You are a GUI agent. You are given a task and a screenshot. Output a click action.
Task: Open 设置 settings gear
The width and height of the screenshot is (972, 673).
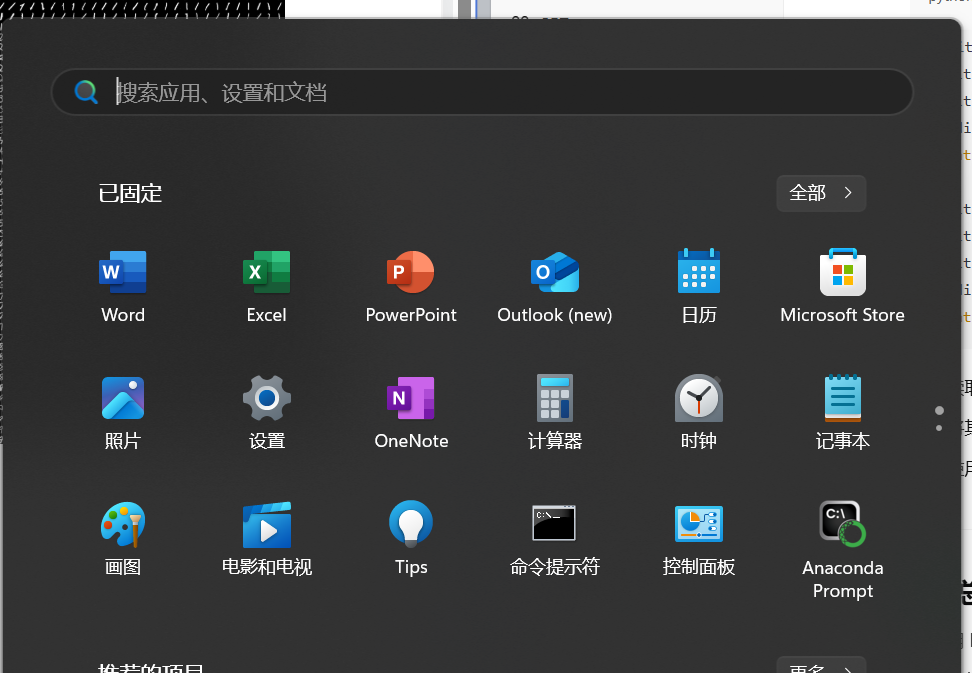pos(267,413)
